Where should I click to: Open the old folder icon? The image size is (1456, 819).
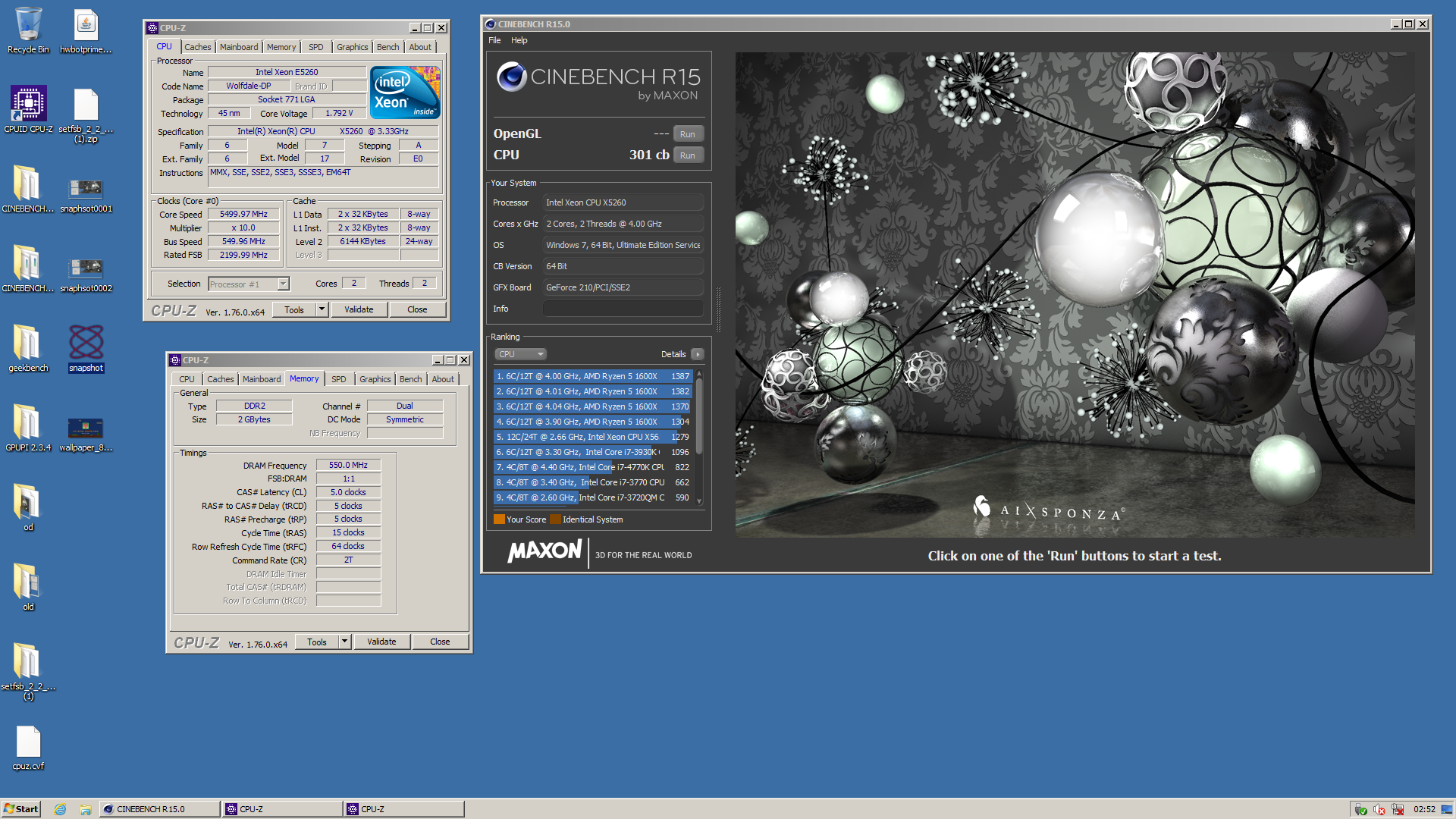pyautogui.click(x=28, y=588)
